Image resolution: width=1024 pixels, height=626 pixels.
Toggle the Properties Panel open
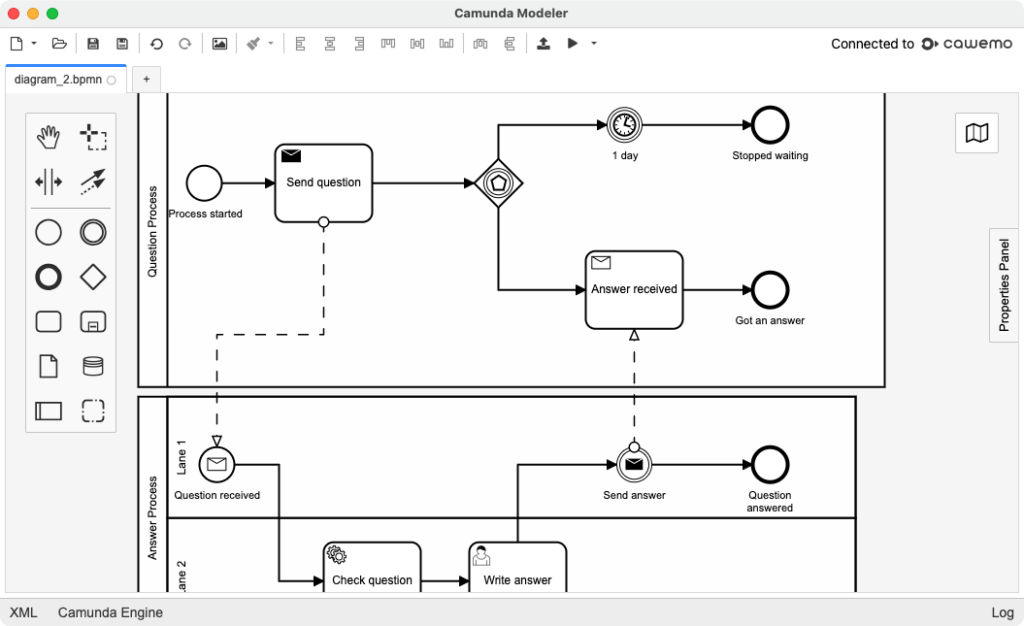(1004, 285)
